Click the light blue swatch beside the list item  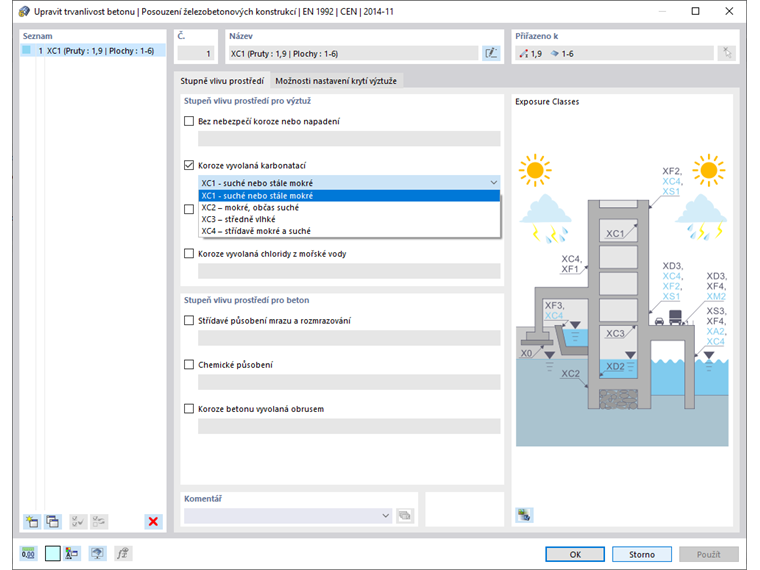27,50
